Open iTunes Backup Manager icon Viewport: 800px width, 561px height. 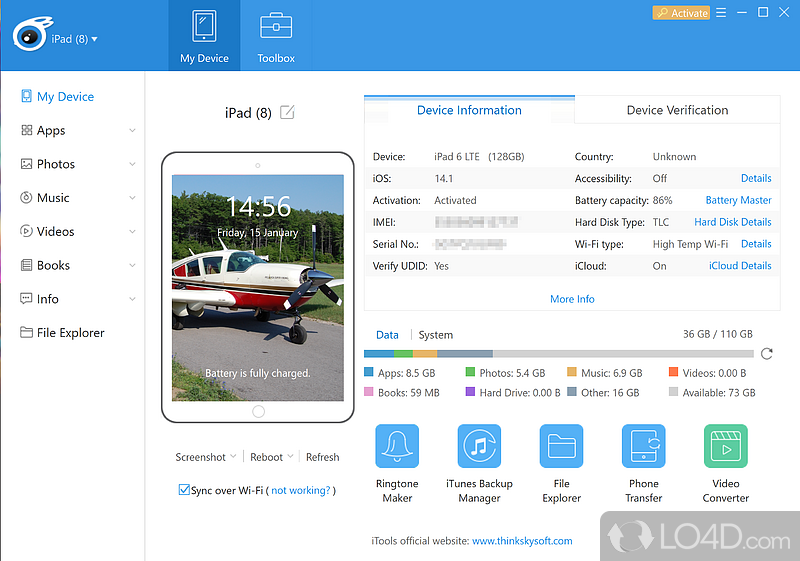(479, 446)
